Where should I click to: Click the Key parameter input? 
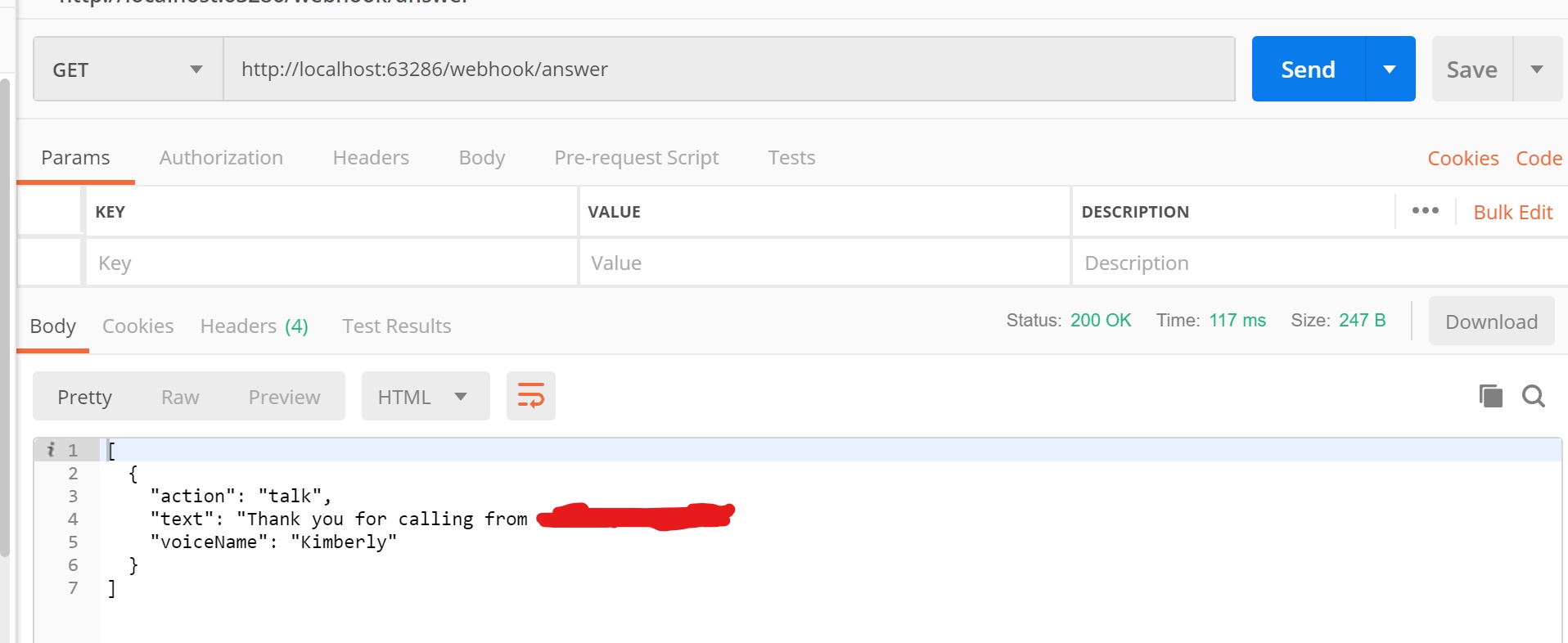click(x=331, y=263)
